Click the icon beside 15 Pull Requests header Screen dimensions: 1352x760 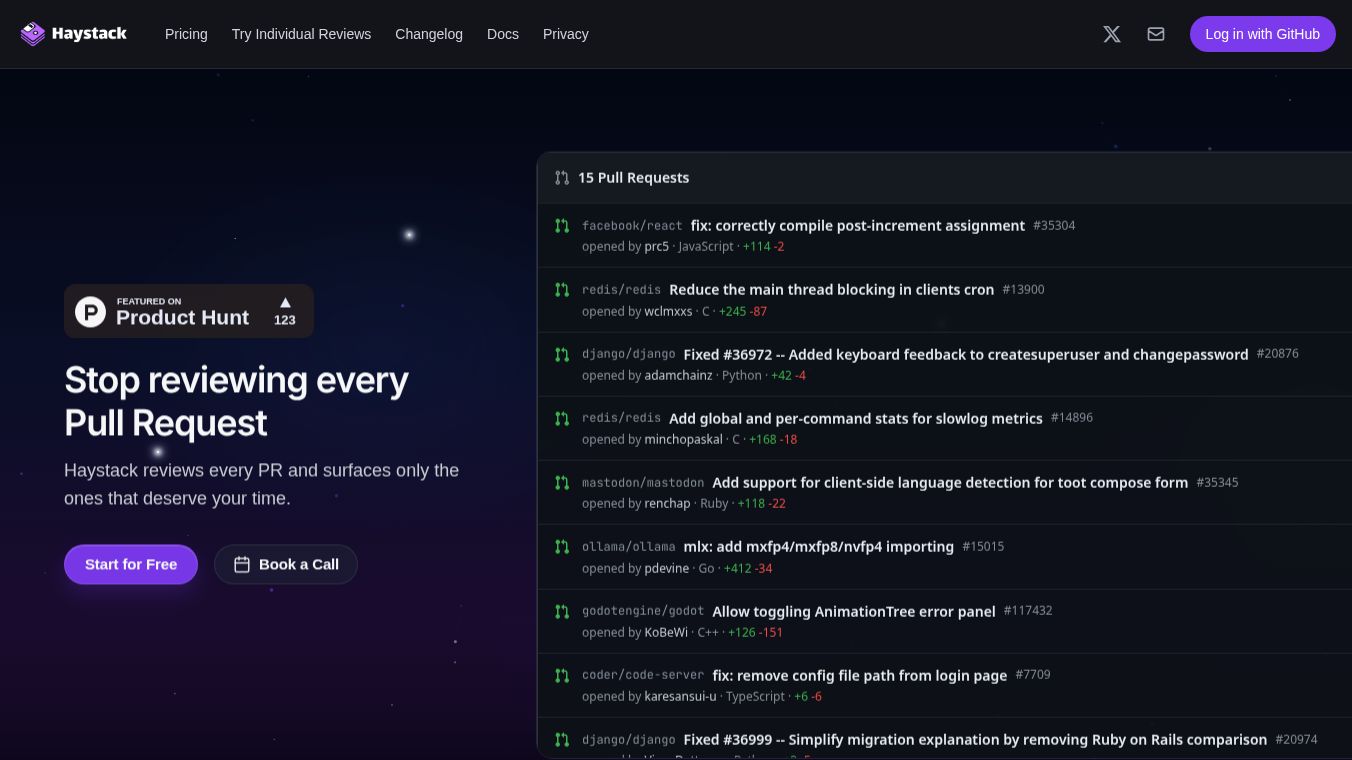(x=562, y=178)
